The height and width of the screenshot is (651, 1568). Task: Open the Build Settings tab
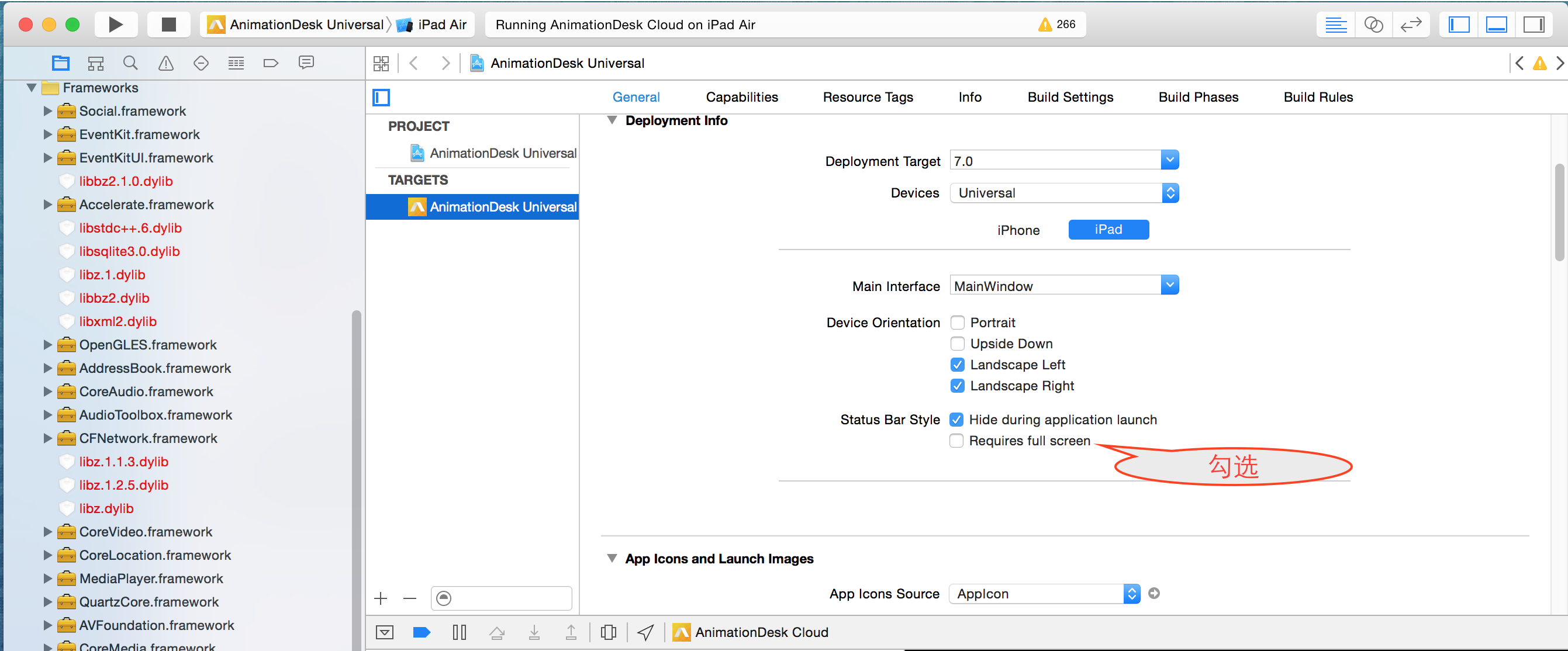pyautogui.click(x=1070, y=98)
